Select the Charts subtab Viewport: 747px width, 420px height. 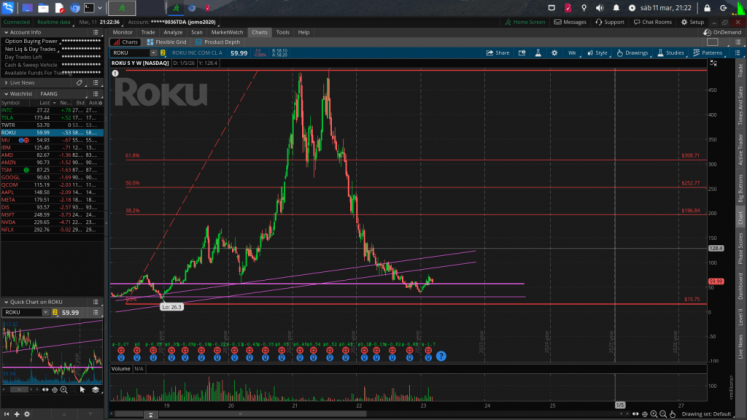[126, 42]
